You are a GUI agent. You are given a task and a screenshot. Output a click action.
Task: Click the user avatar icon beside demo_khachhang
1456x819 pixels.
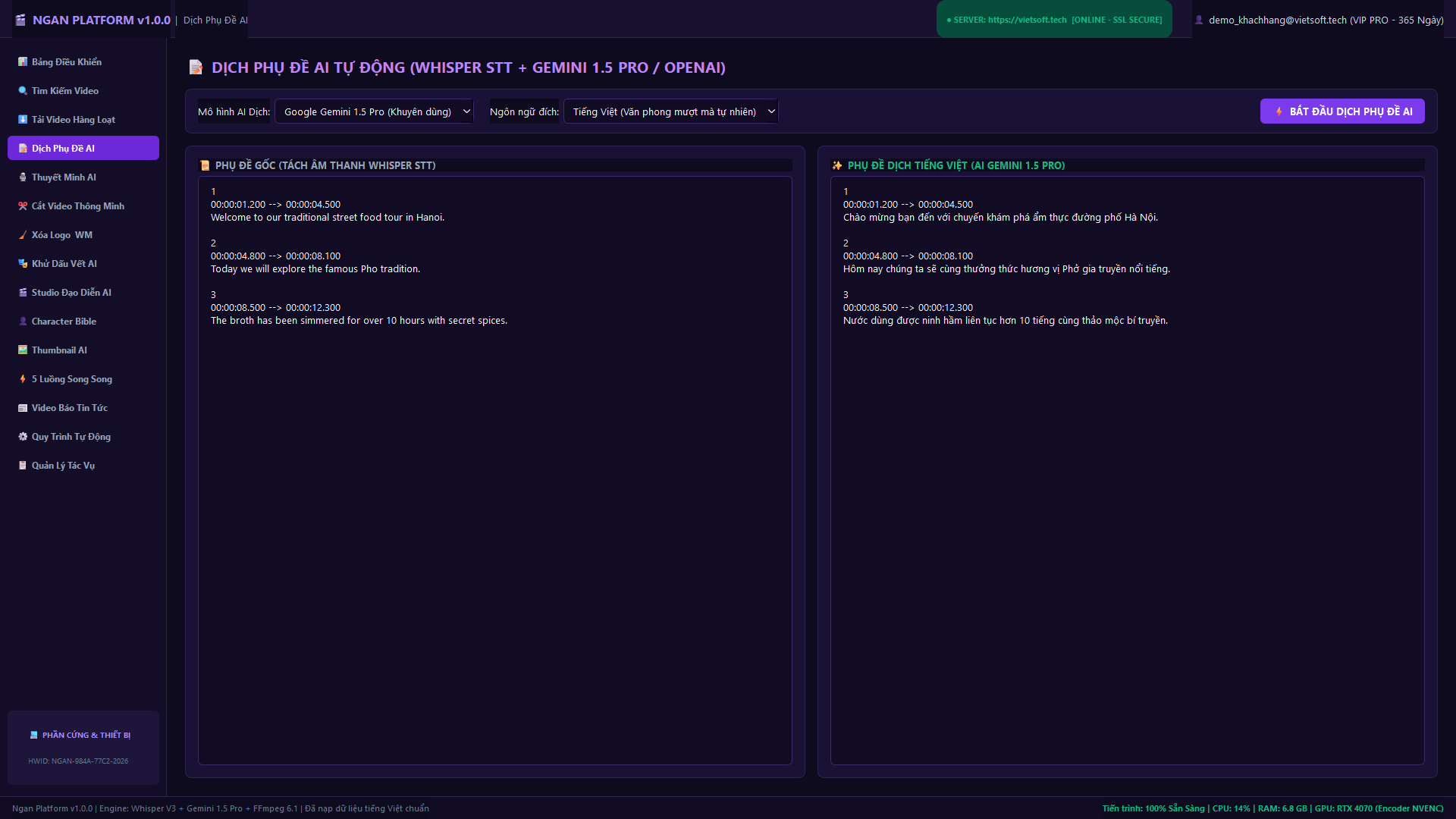point(1199,20)
